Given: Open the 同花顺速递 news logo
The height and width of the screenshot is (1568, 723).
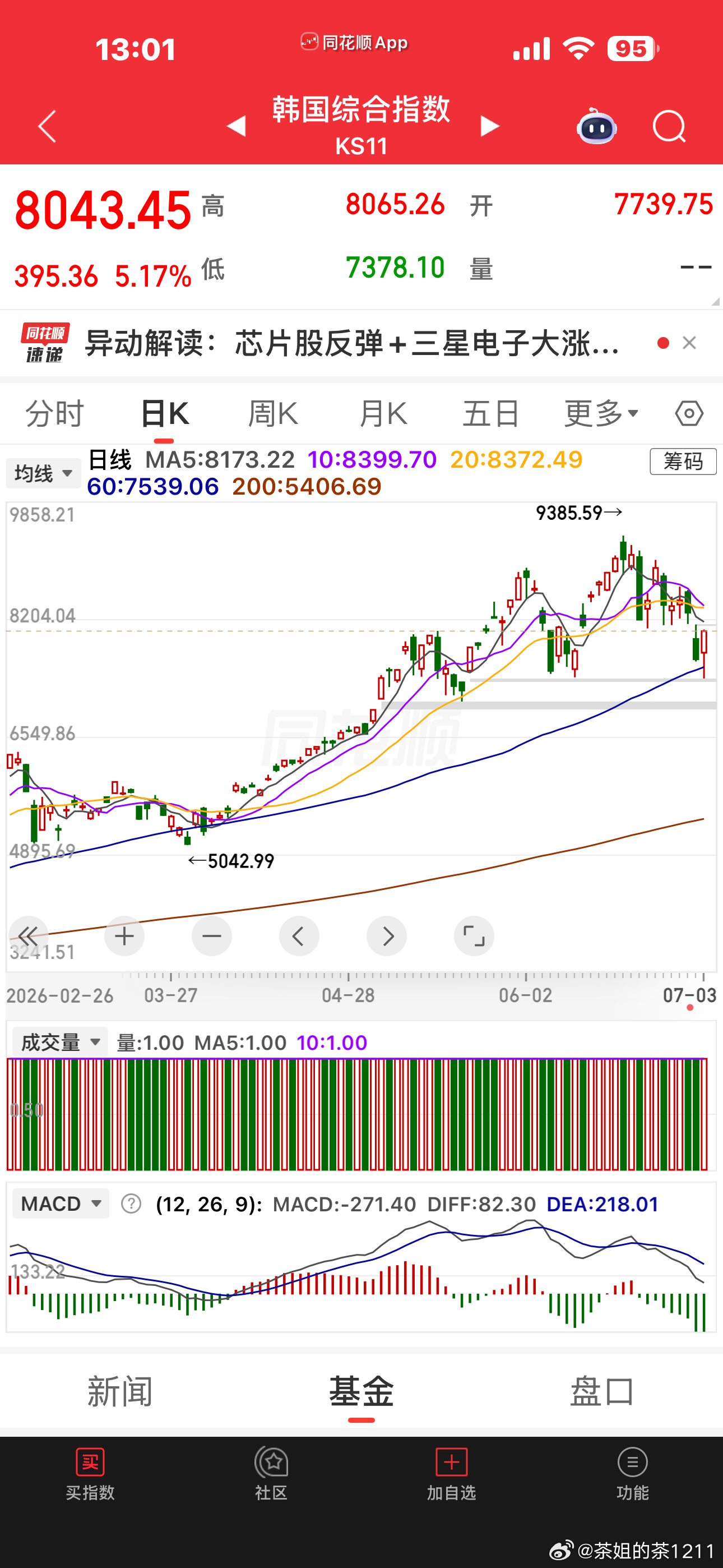Looking at the screenshot, I should coord(45,343).
